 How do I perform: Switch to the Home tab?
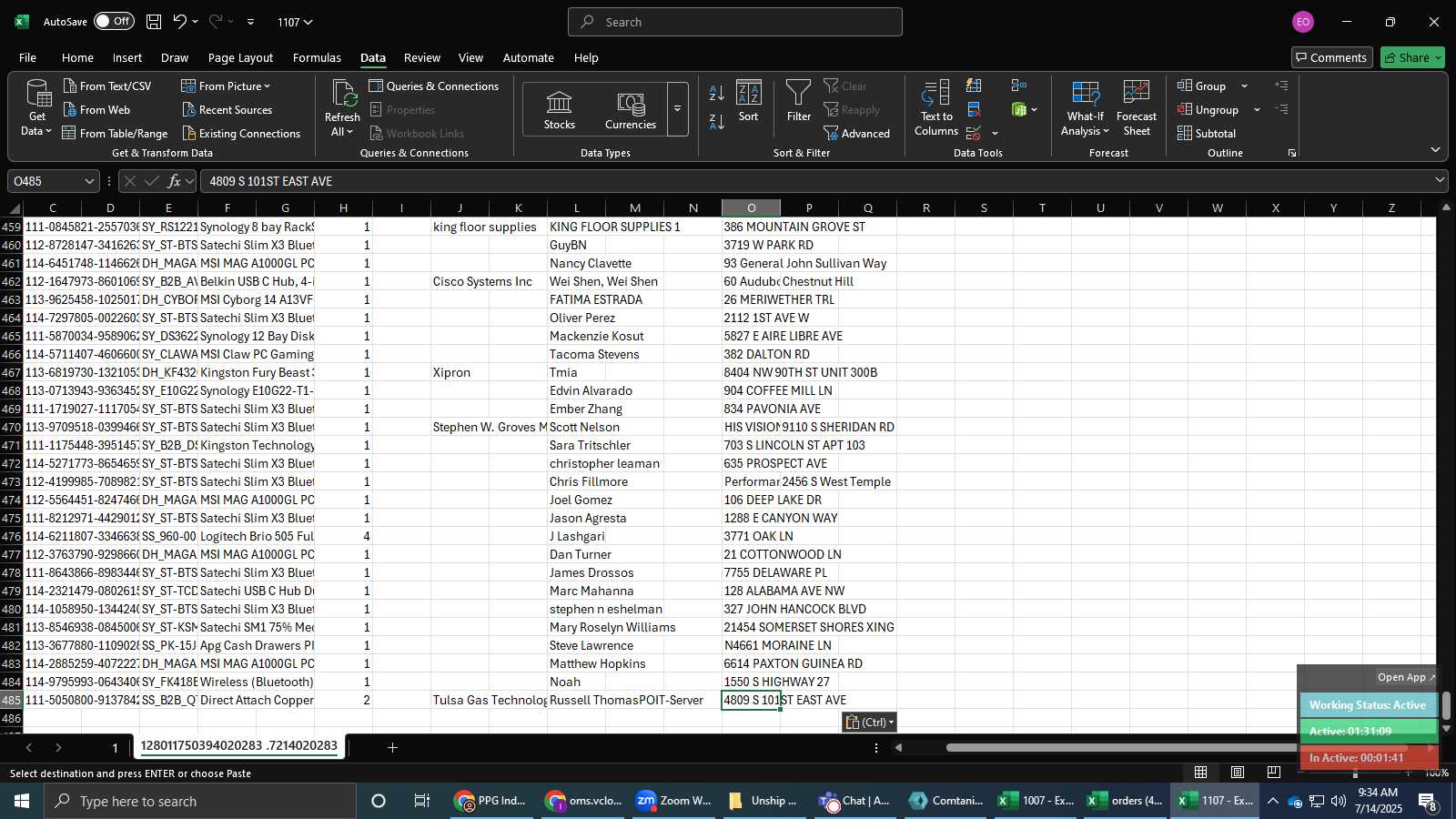(77, 57)
